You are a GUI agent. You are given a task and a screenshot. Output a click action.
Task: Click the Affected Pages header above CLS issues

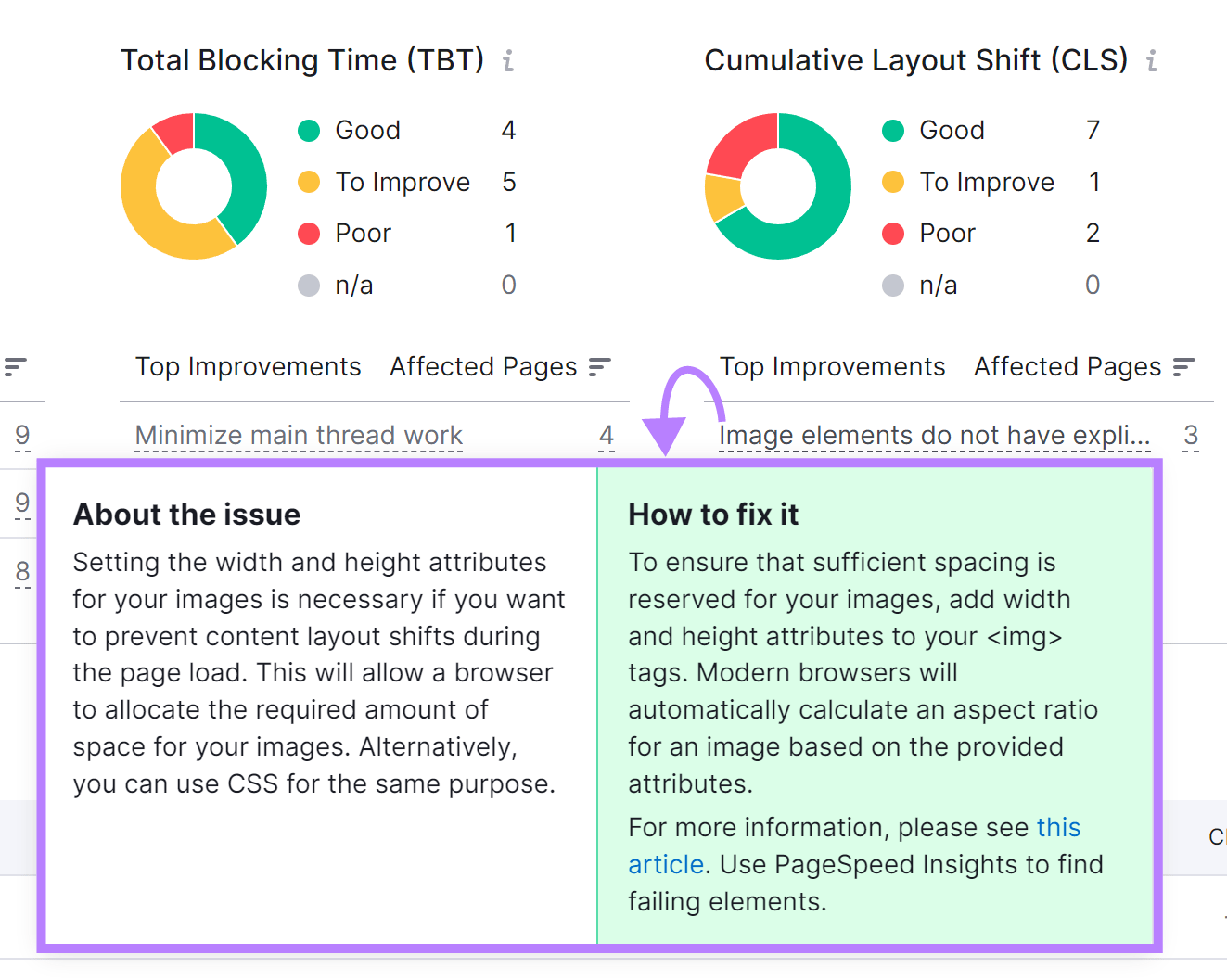pos(1066,366)
